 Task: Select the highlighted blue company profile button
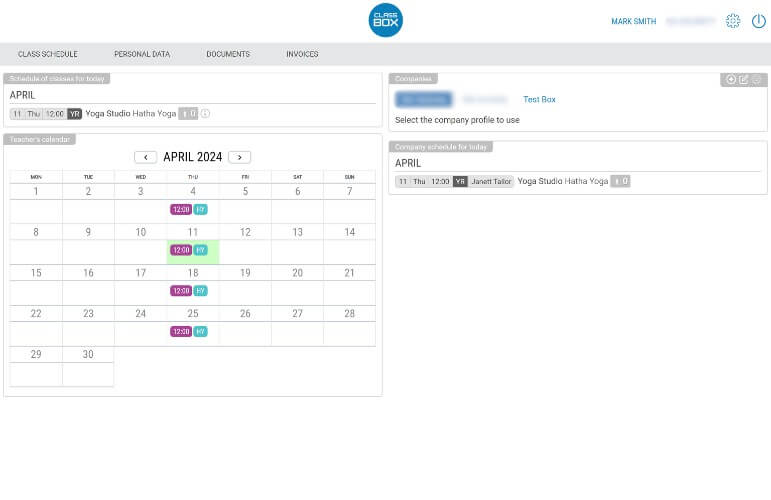click(x=423, y=99)
